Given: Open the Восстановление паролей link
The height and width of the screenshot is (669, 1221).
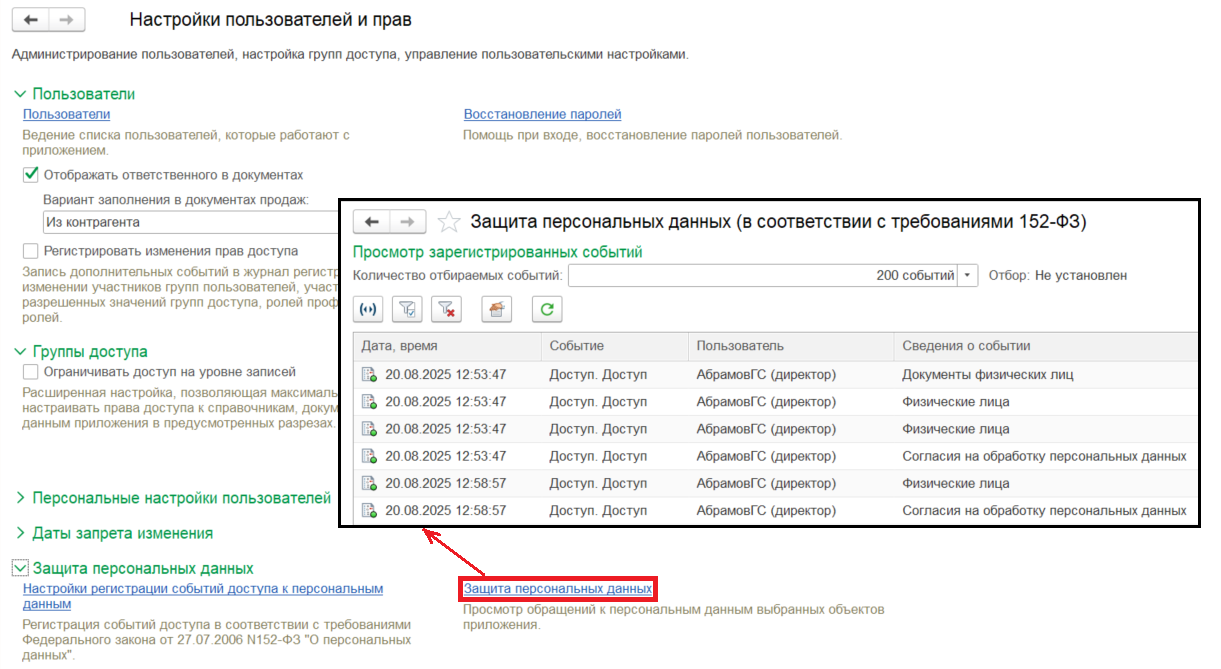Looking at the screenshot, I should tap(542, 115).
